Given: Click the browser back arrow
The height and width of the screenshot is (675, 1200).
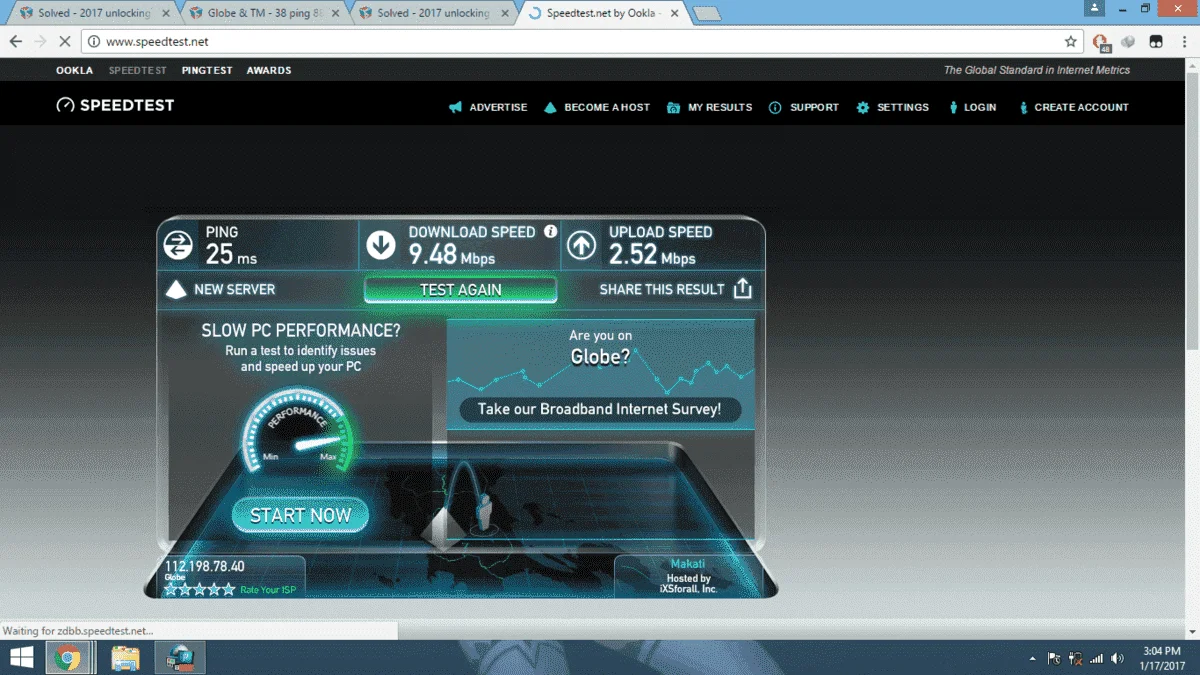Looking at the screenshot, I should (x=16, y=42).
